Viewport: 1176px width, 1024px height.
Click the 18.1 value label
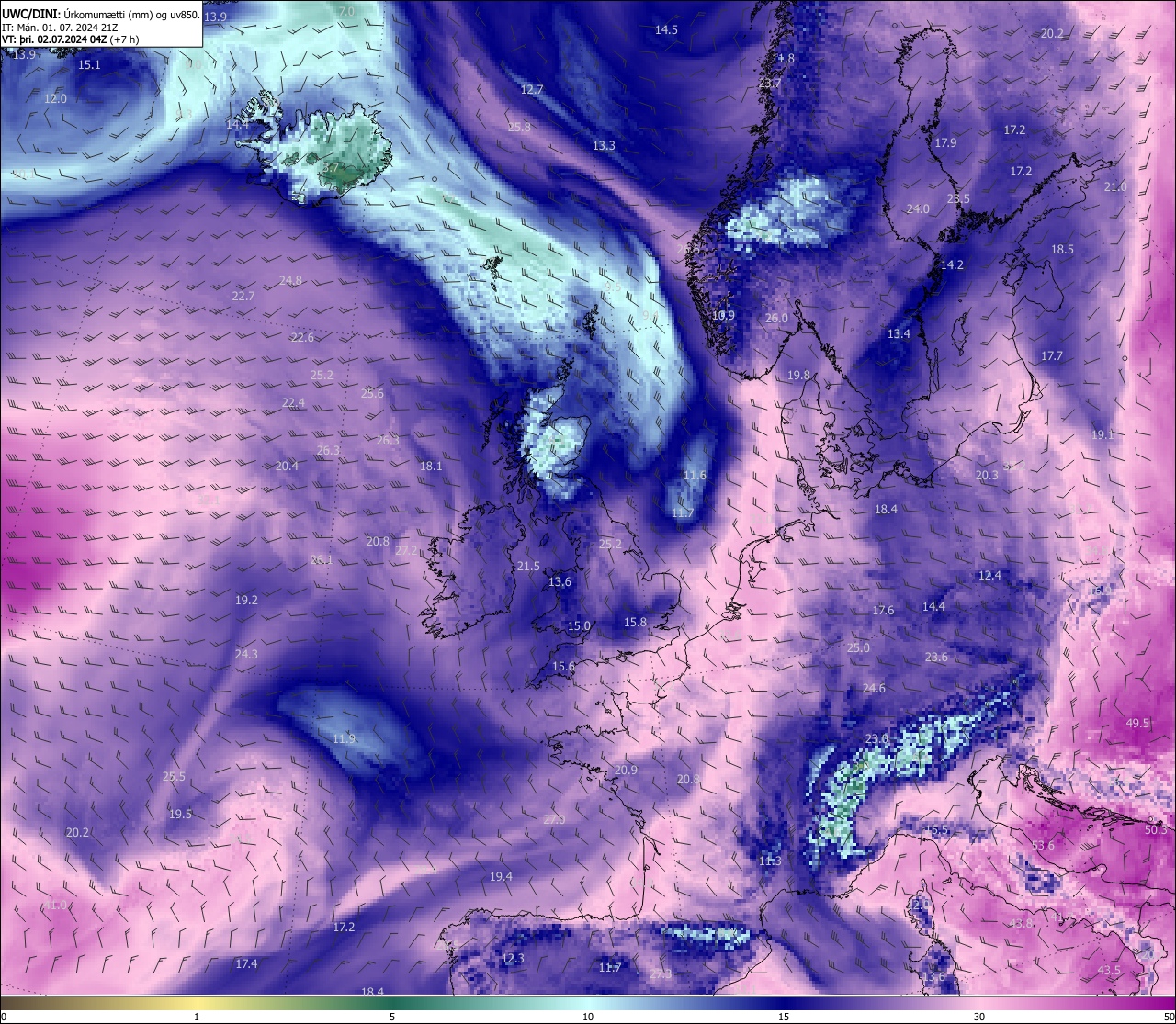click(x=431, y=466)
